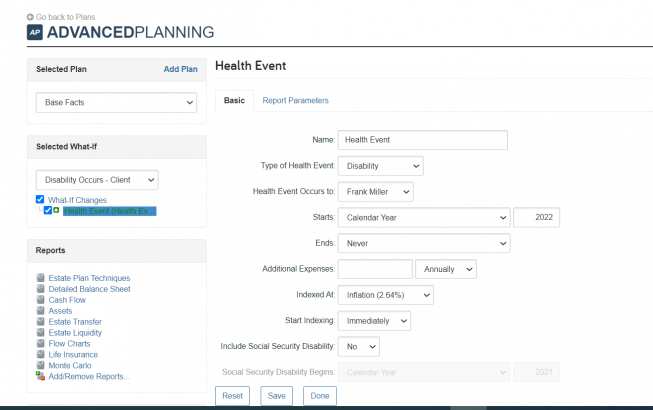
Task: Open the Start Indexing Immediately dropdown
Action: [x=374, y=321]
